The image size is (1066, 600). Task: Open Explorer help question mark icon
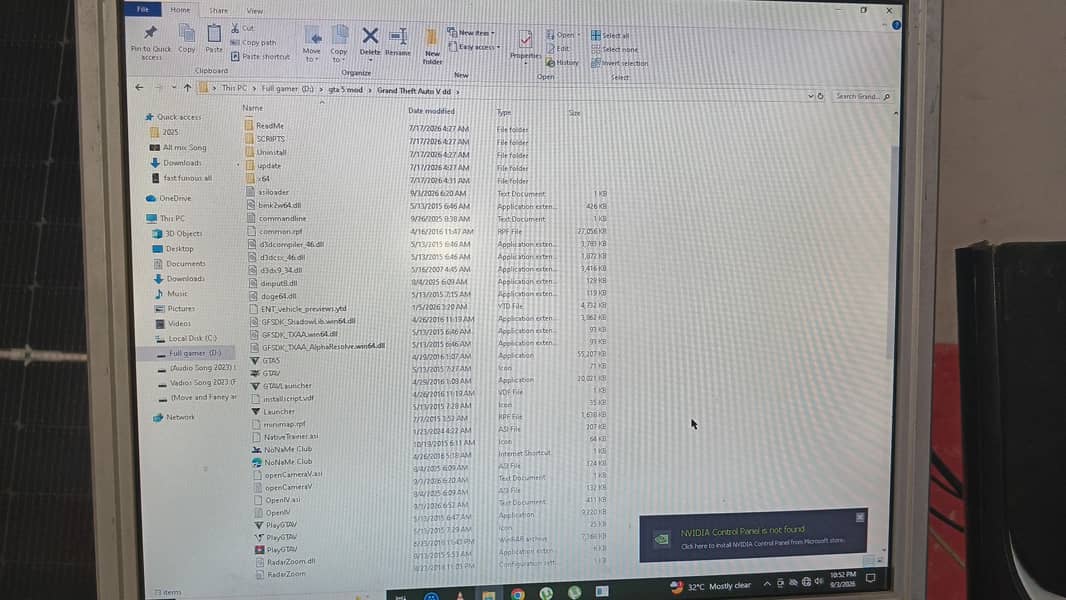pos(896,25)
